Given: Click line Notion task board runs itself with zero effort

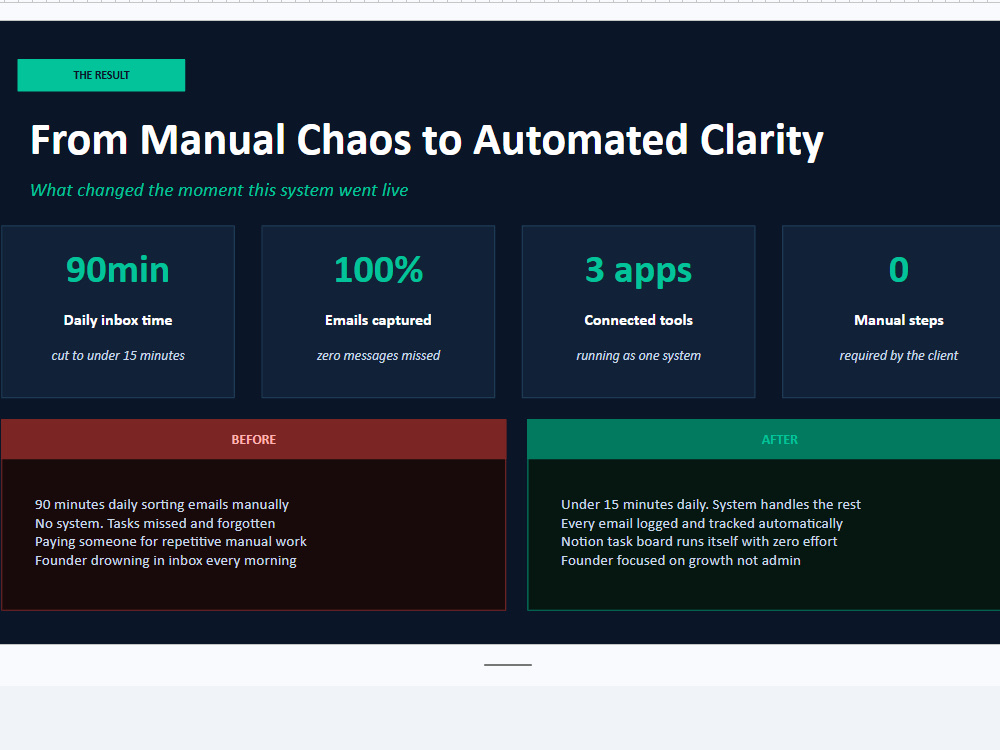Looking at the screenshot, I should coord(699,541).
